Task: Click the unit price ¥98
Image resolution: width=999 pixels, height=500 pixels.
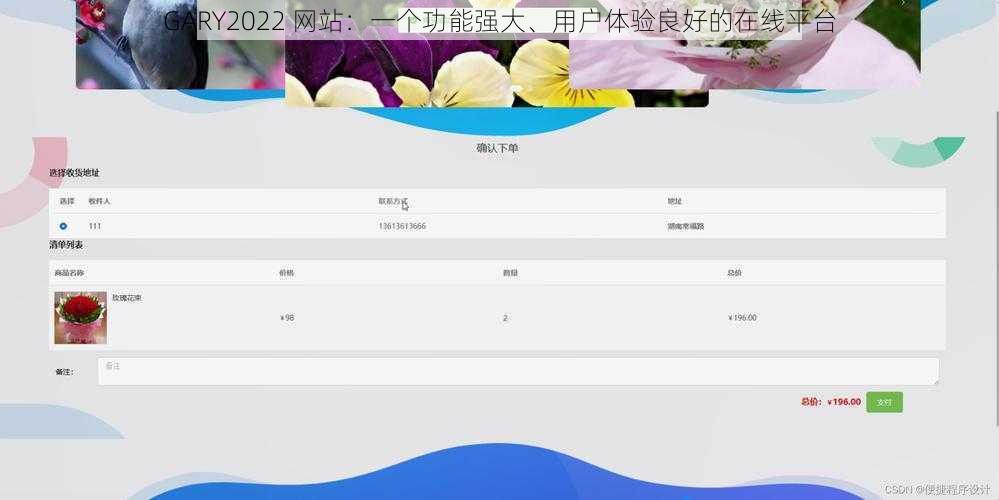Action: (287, 318)
